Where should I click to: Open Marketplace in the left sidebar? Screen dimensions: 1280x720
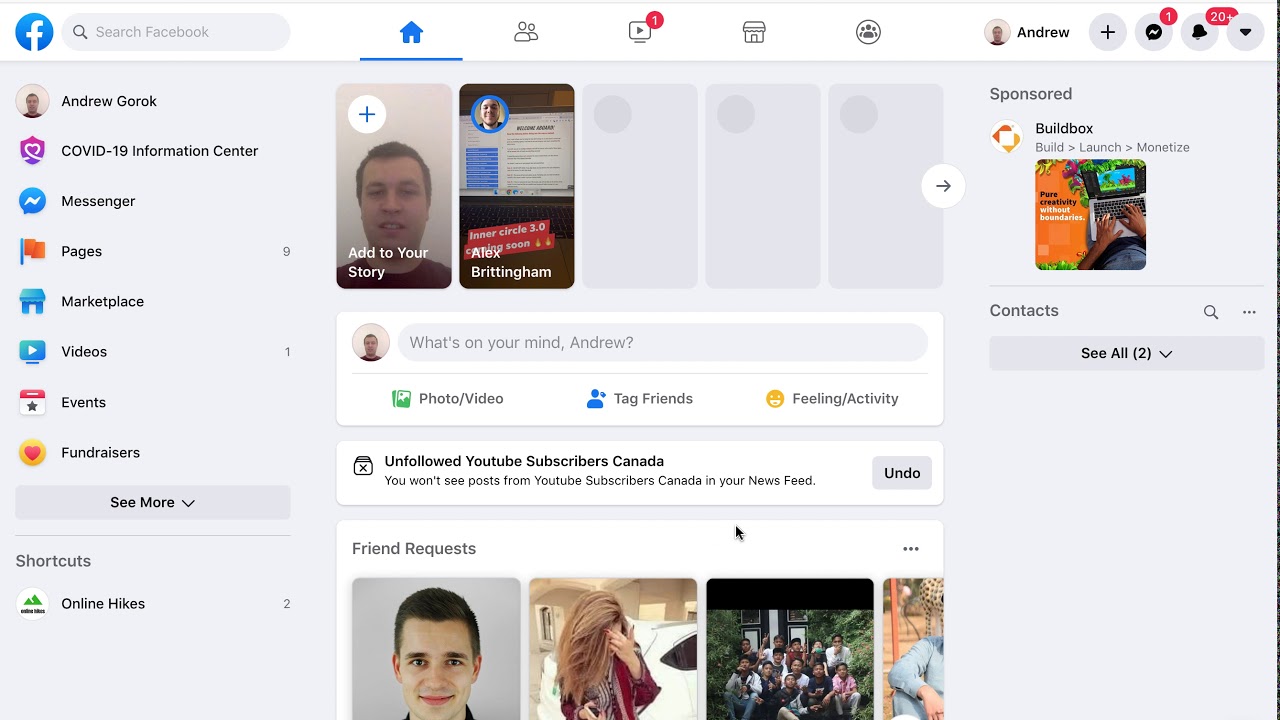tap(153, 301)
